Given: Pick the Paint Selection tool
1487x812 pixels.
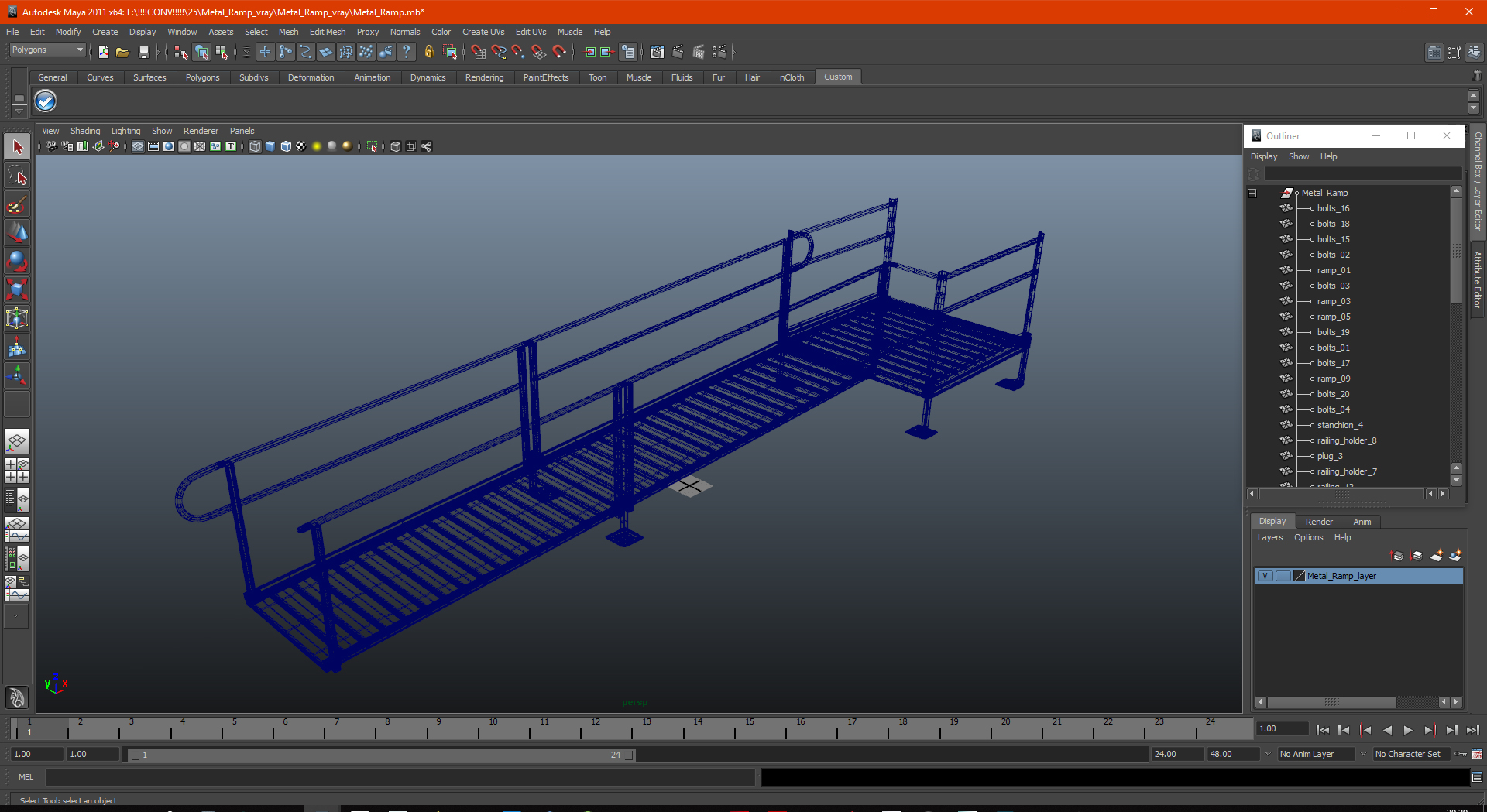Looking at the screenshot, I should click(x=17, y=204).
